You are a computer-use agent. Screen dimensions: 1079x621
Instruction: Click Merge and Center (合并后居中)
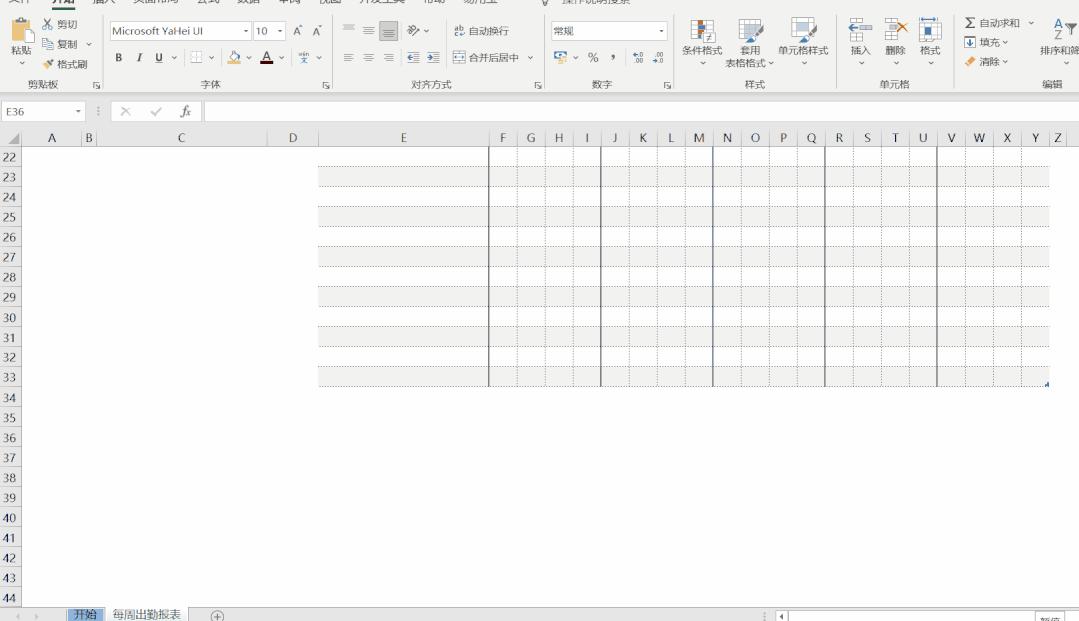coord(486,58)
